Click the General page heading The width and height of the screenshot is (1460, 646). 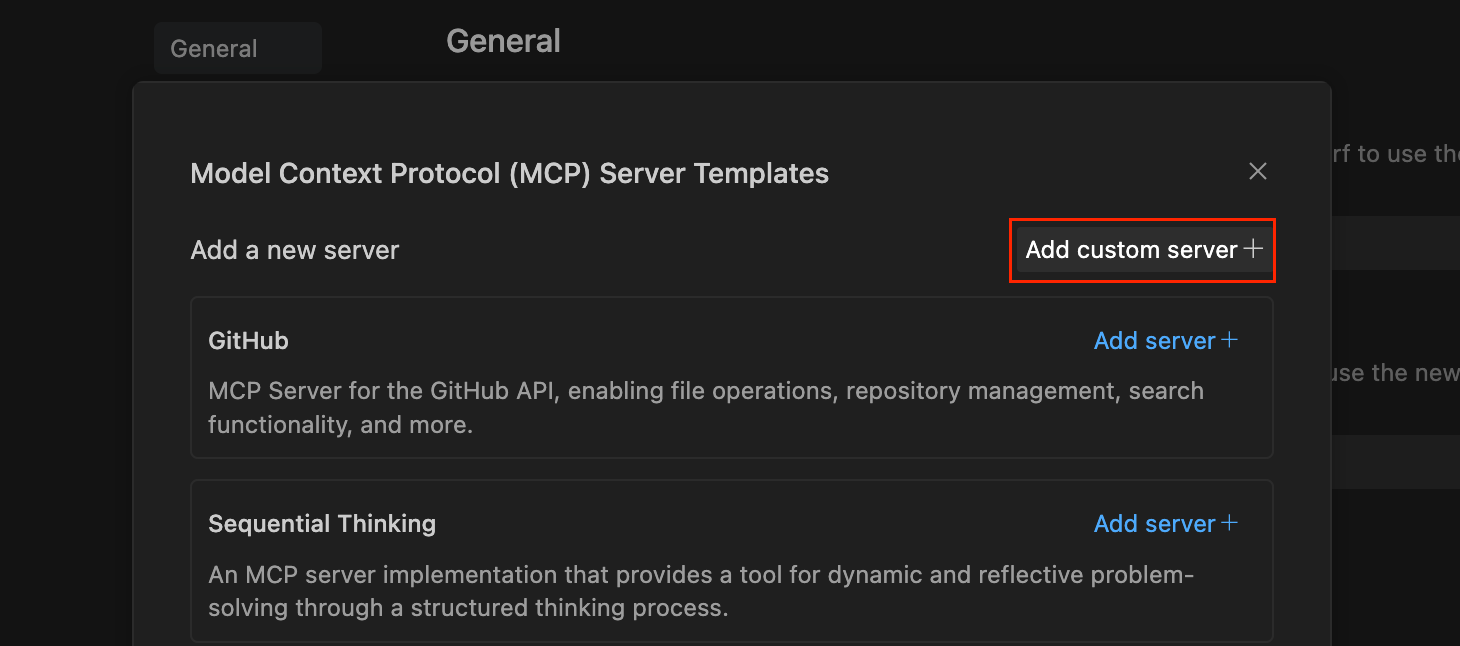click(x=503, y=41)
